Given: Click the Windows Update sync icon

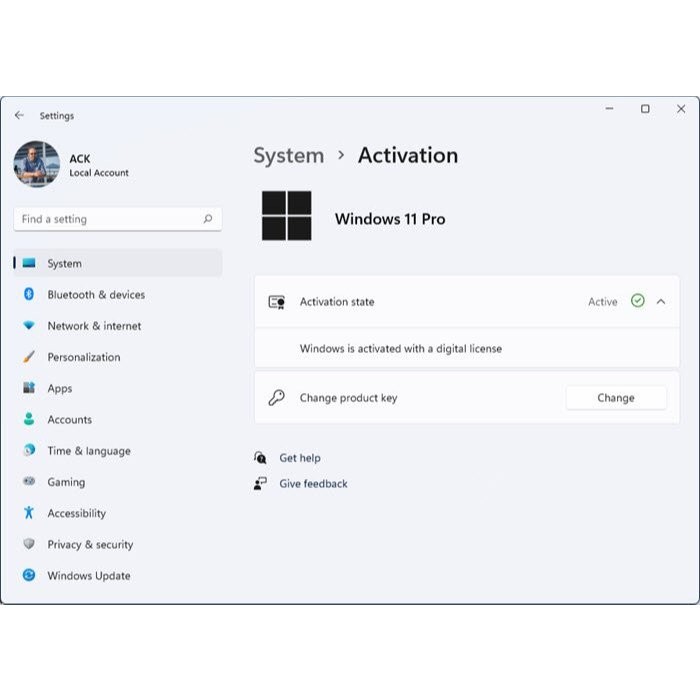Looking at the screenshot, I should pos(29,575).
